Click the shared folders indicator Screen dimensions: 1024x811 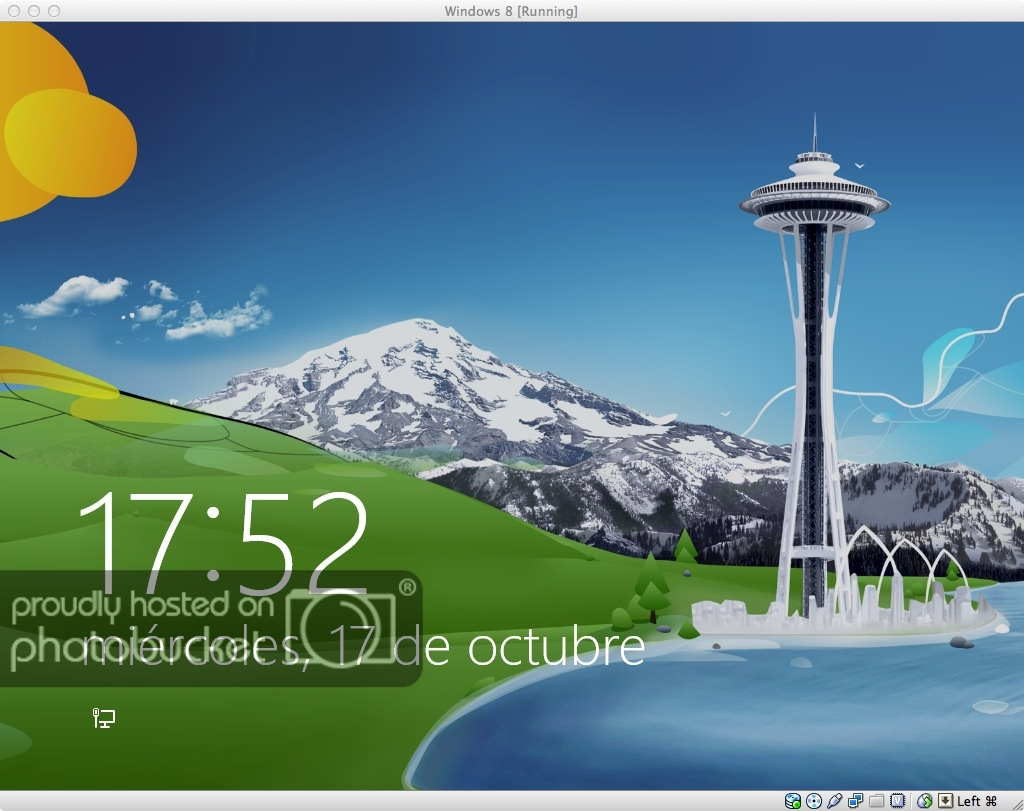coord(876,801)
